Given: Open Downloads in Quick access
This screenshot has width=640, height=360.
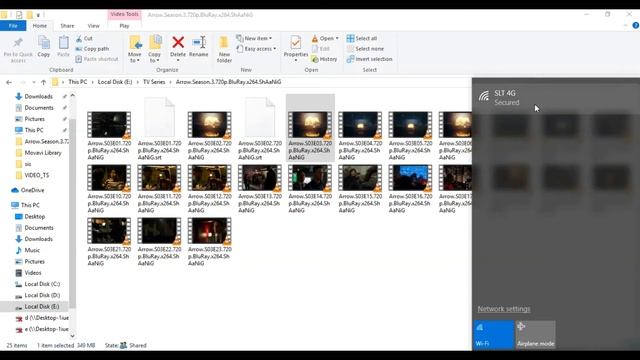Looking at the screenshot, I should (38, 96).
